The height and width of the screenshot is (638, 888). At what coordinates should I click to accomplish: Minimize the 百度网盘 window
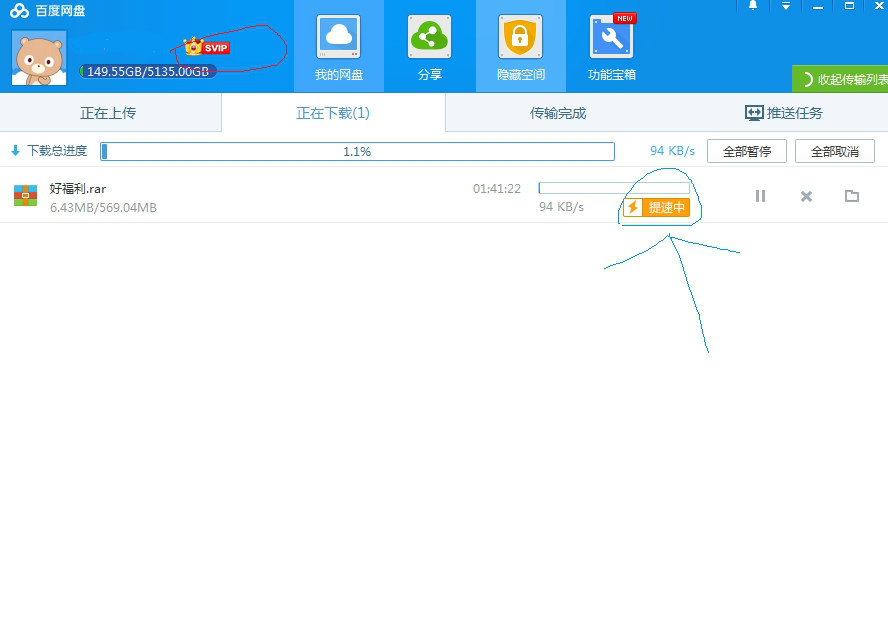(817, 6)
